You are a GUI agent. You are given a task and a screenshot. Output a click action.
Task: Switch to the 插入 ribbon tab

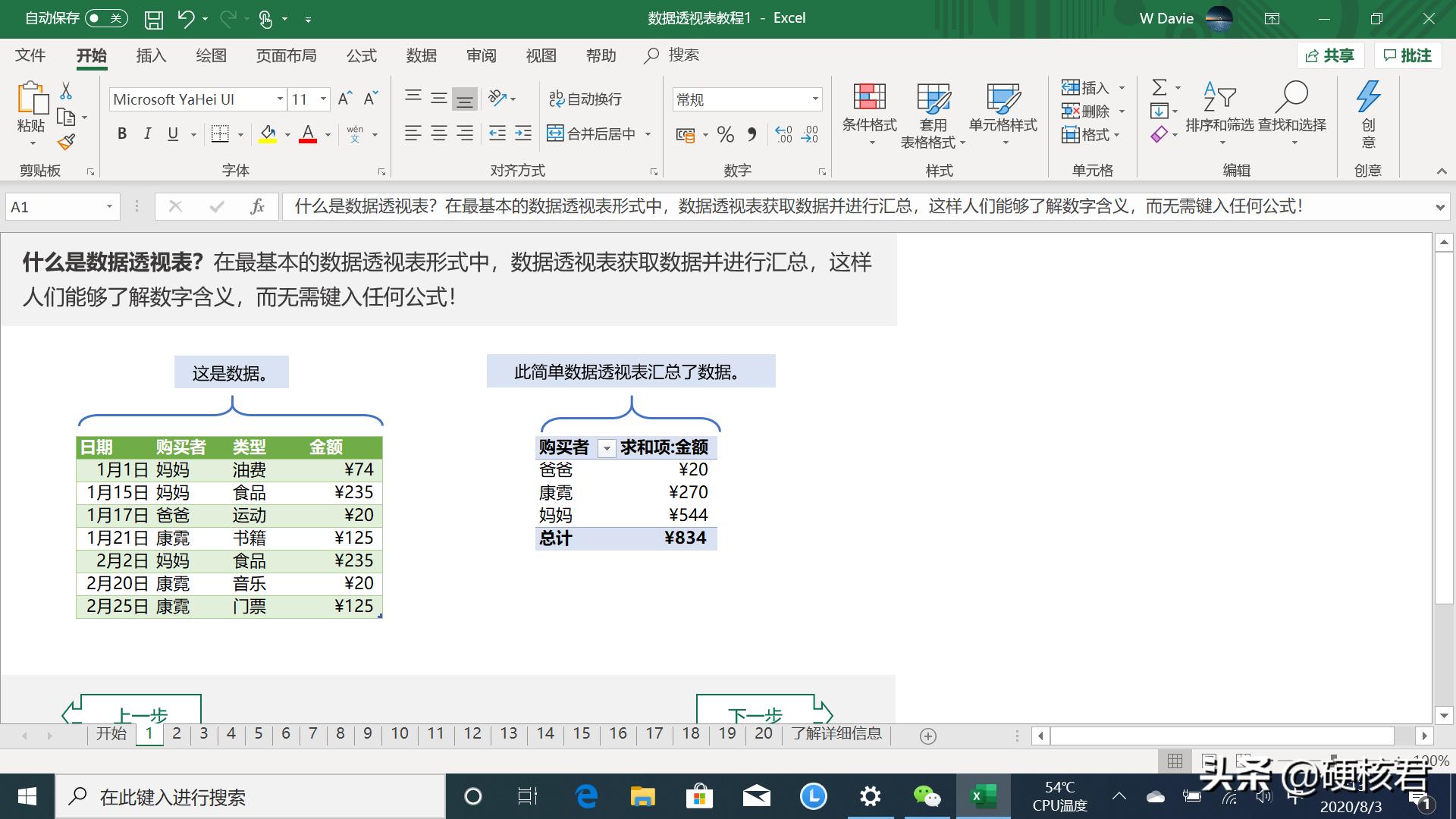[151, 55]
